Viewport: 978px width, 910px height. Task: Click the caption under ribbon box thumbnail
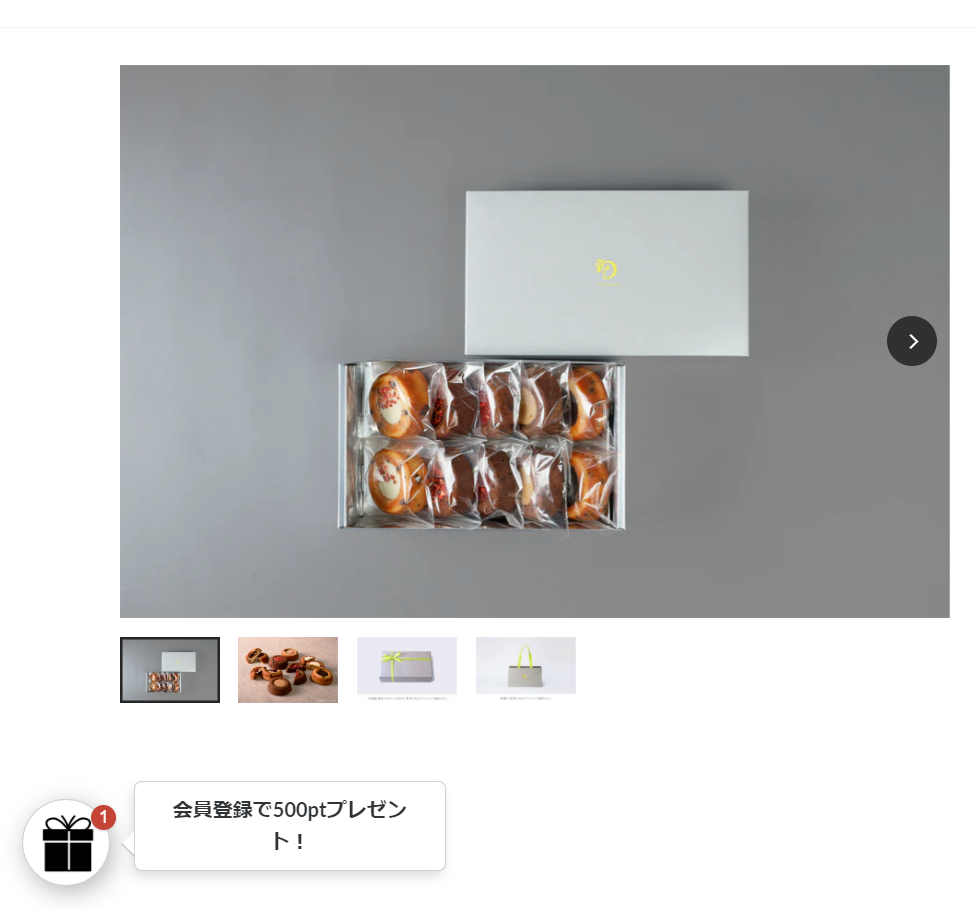coord(407,699)
